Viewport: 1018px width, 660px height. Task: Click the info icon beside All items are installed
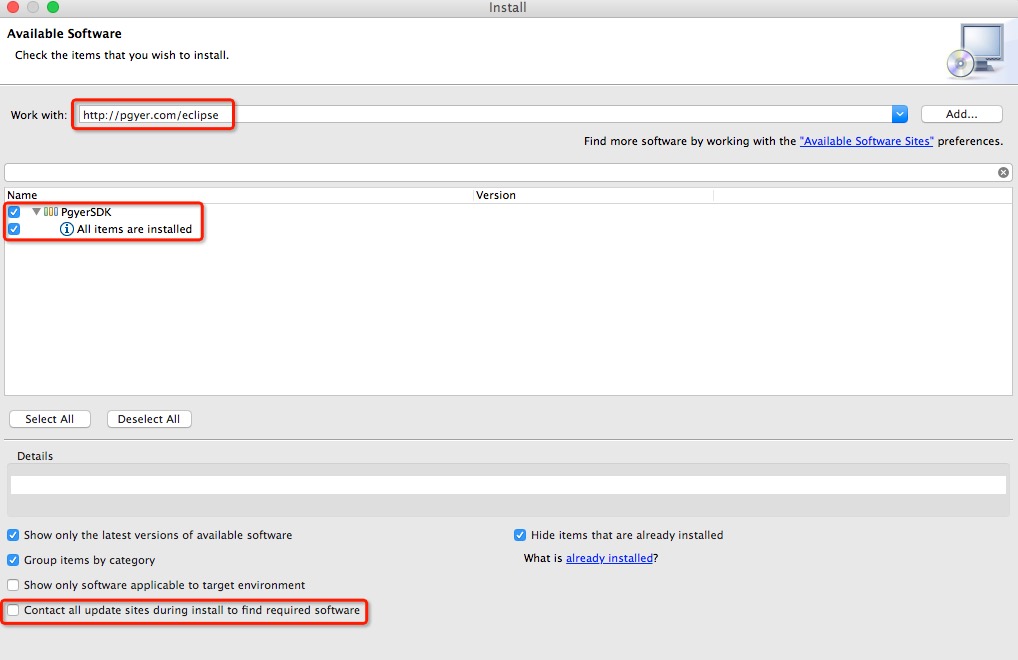point(68,229)
